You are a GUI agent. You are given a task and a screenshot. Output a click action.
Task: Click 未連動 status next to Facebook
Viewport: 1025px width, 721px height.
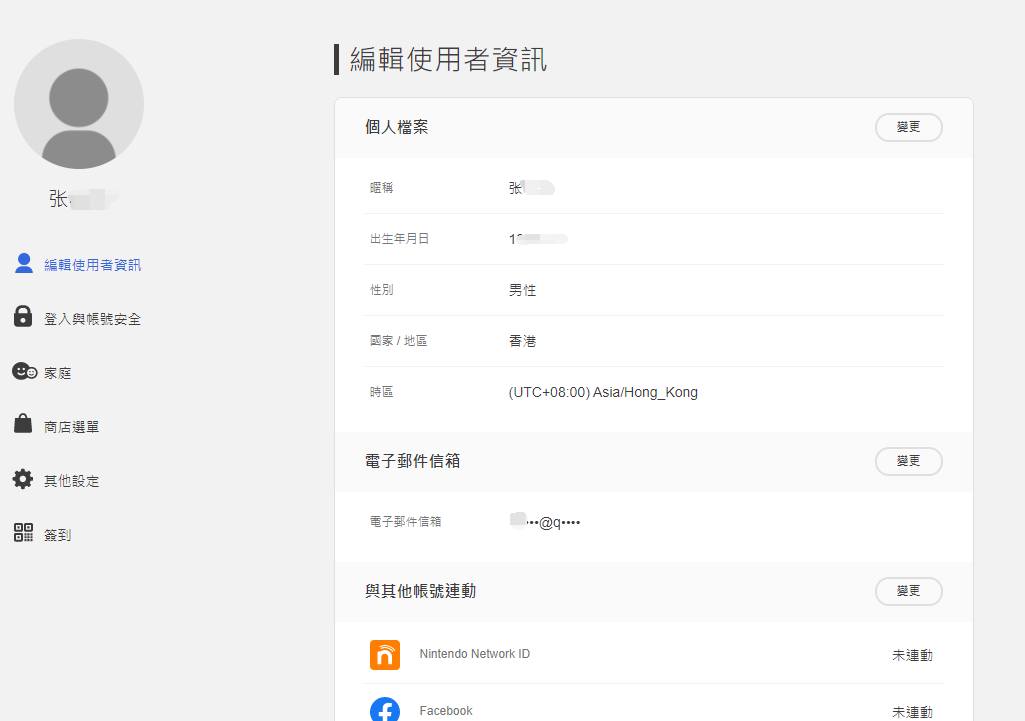click(912, 711)
